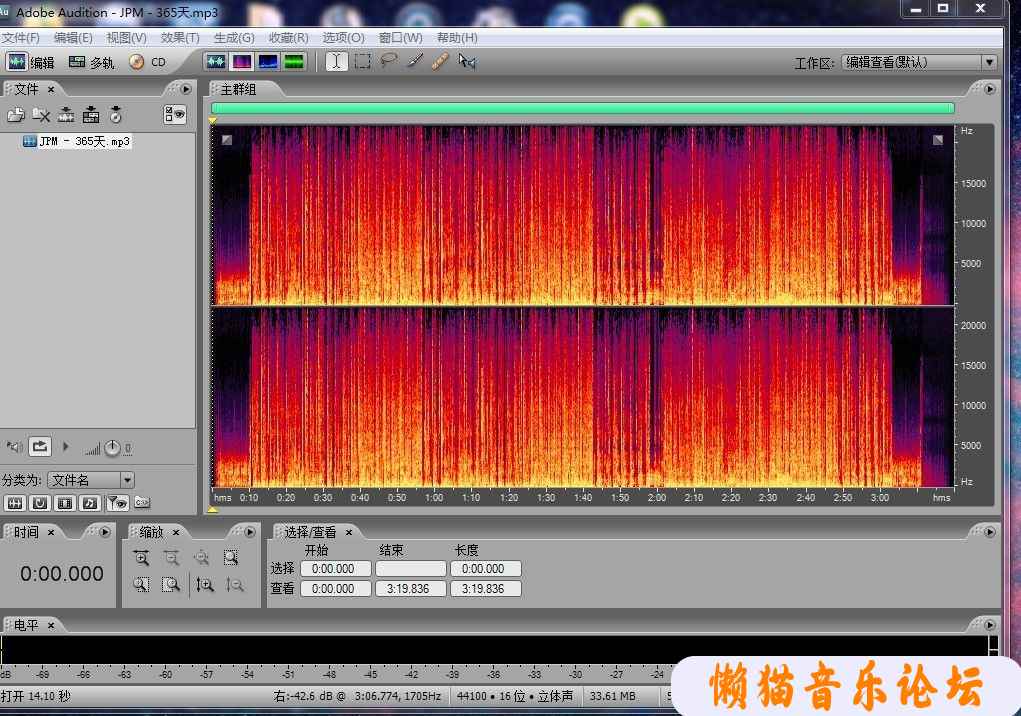Open the 时间 panel options menu arrow
The height and width of the screenshot is (716, 1021).
tap(105, 532)
